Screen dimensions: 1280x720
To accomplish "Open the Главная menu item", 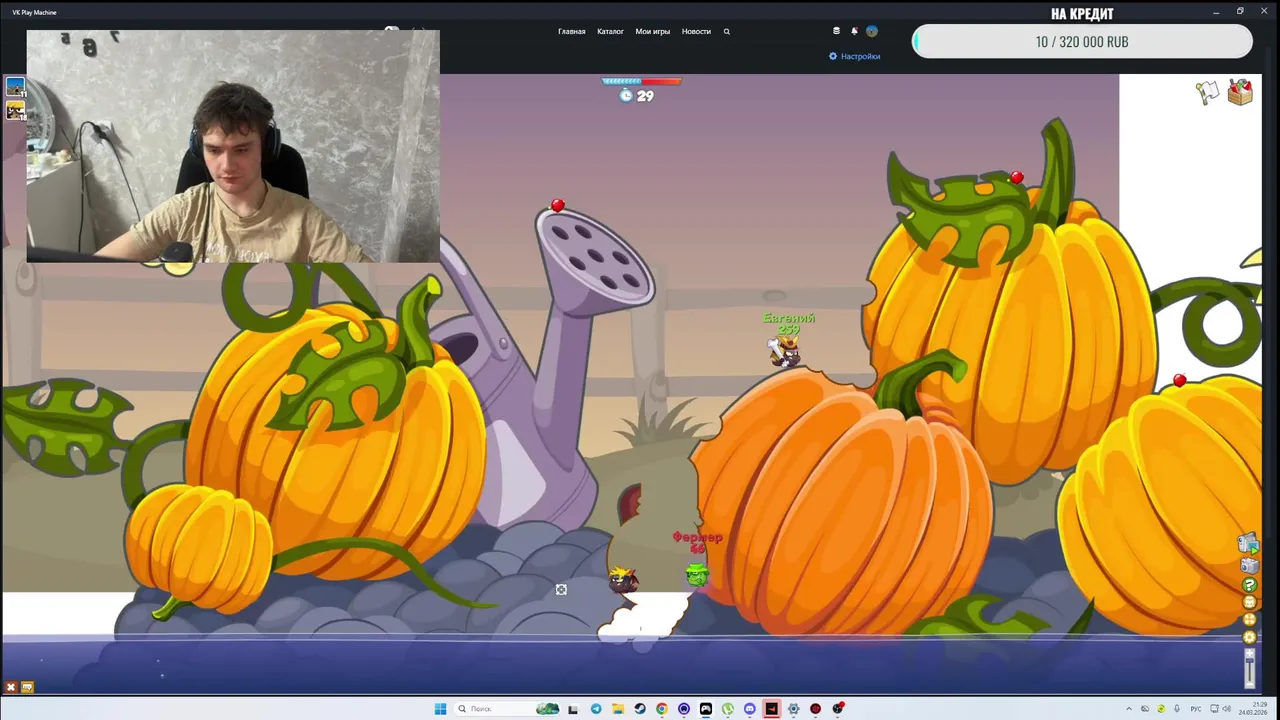I will click(x=571, y=31).
